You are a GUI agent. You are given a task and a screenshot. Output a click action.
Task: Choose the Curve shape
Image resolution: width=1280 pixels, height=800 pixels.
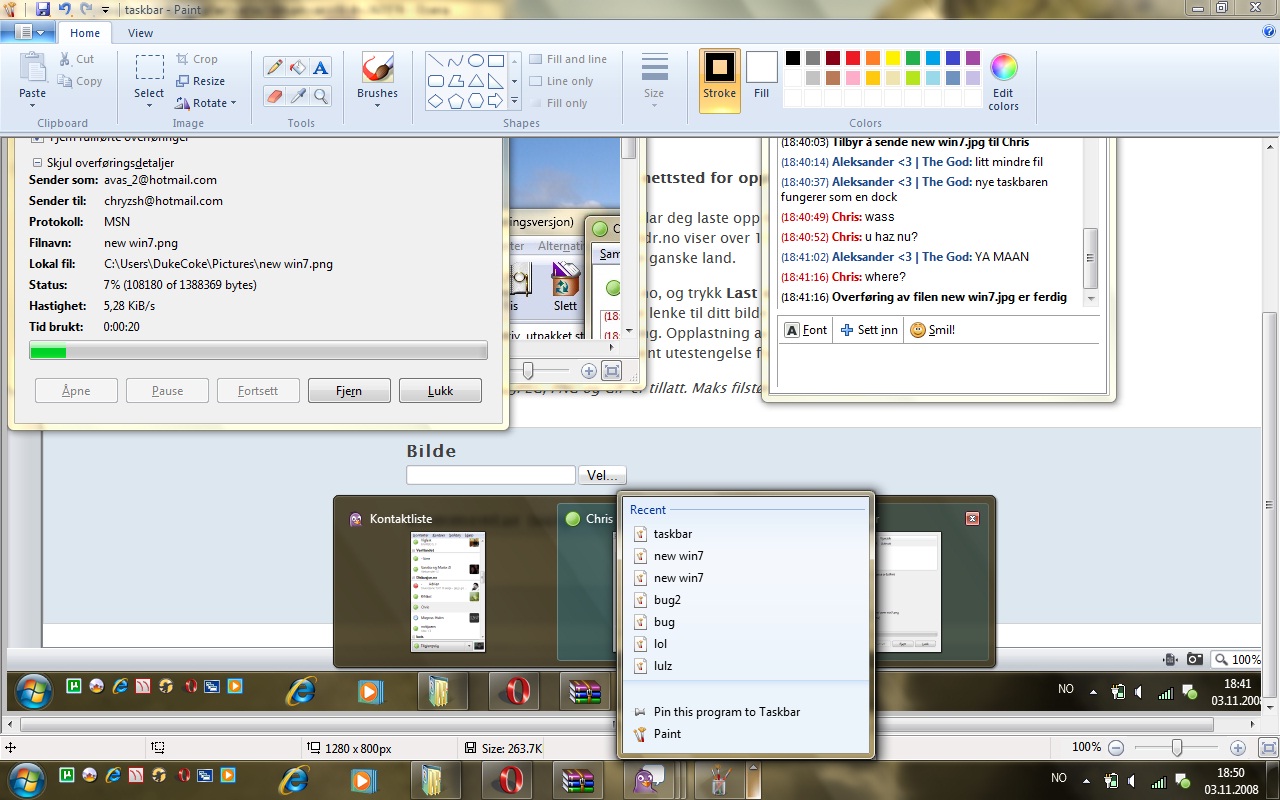(x=456, y=60)
